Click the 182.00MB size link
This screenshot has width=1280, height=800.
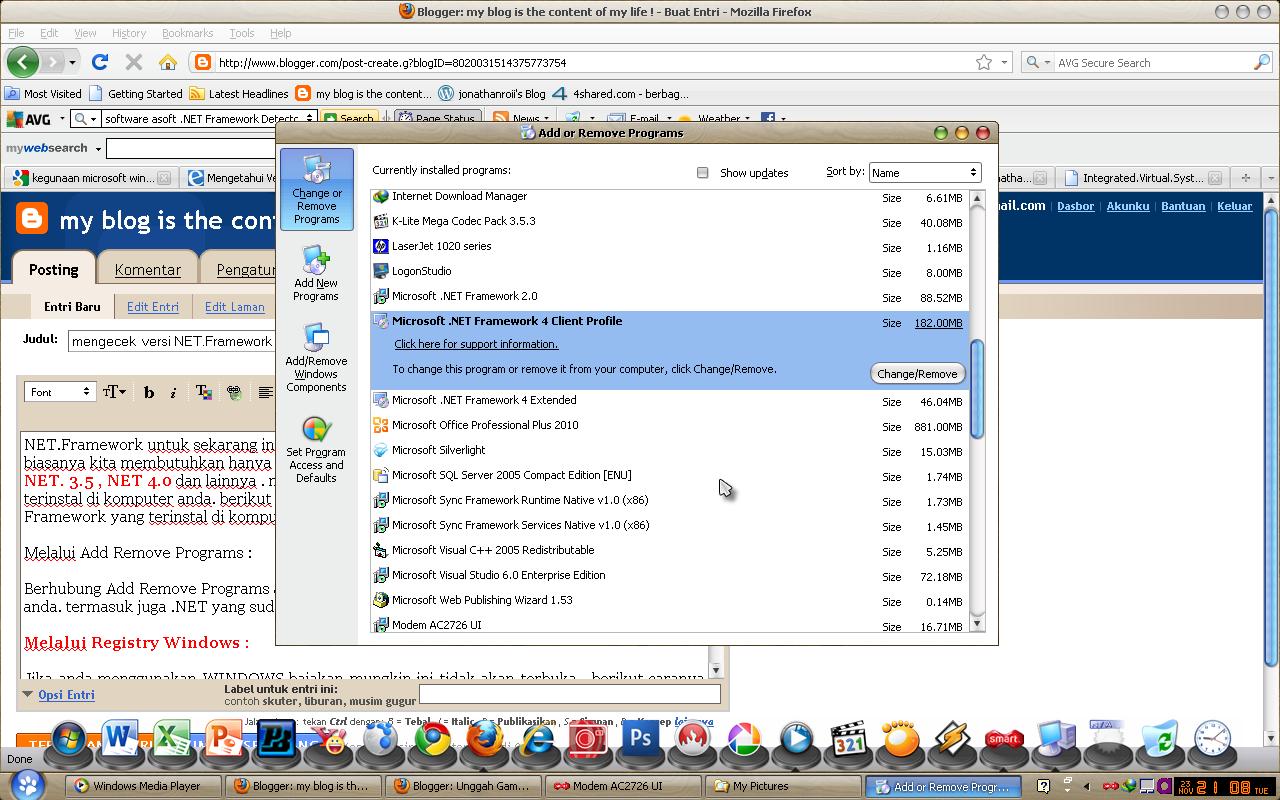click(938, 323)
